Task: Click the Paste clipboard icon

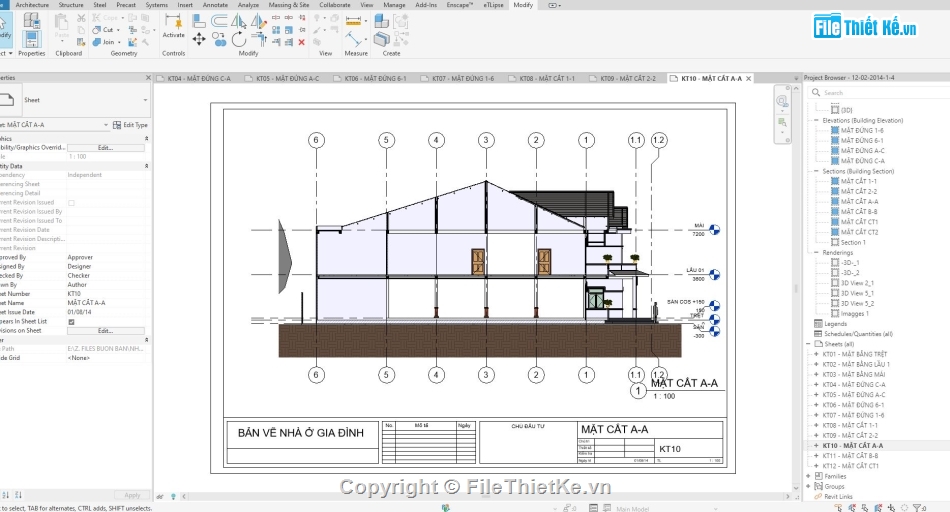Action: coord(62,22)
